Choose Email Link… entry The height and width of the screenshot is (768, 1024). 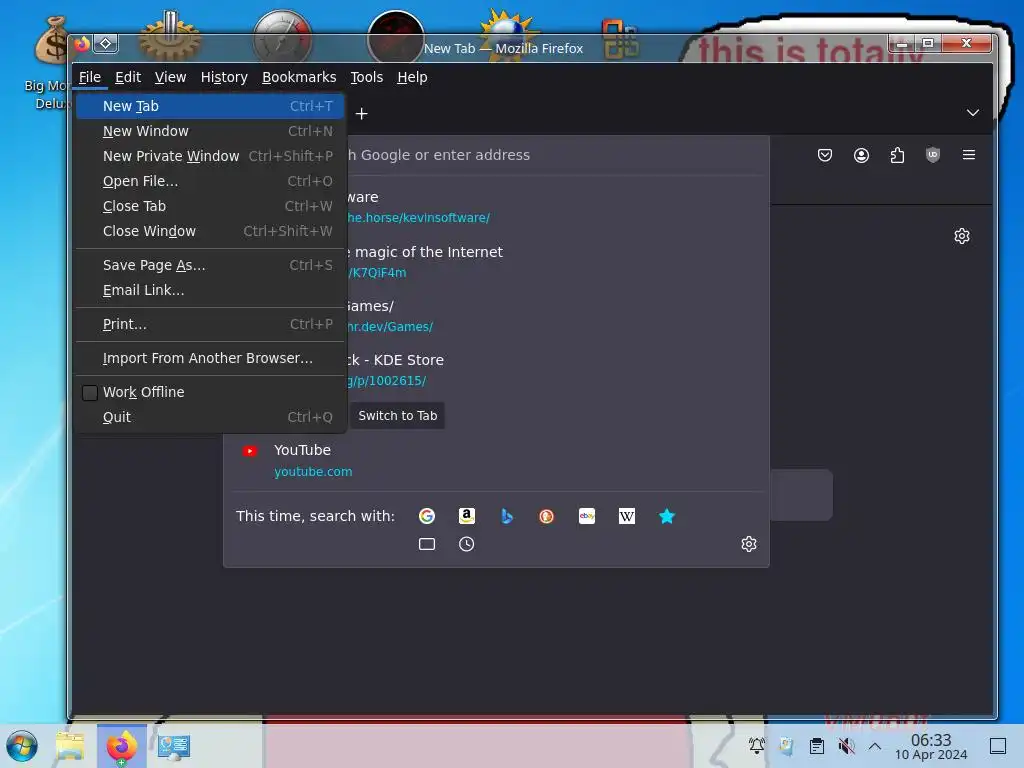[x=210, y=290]
